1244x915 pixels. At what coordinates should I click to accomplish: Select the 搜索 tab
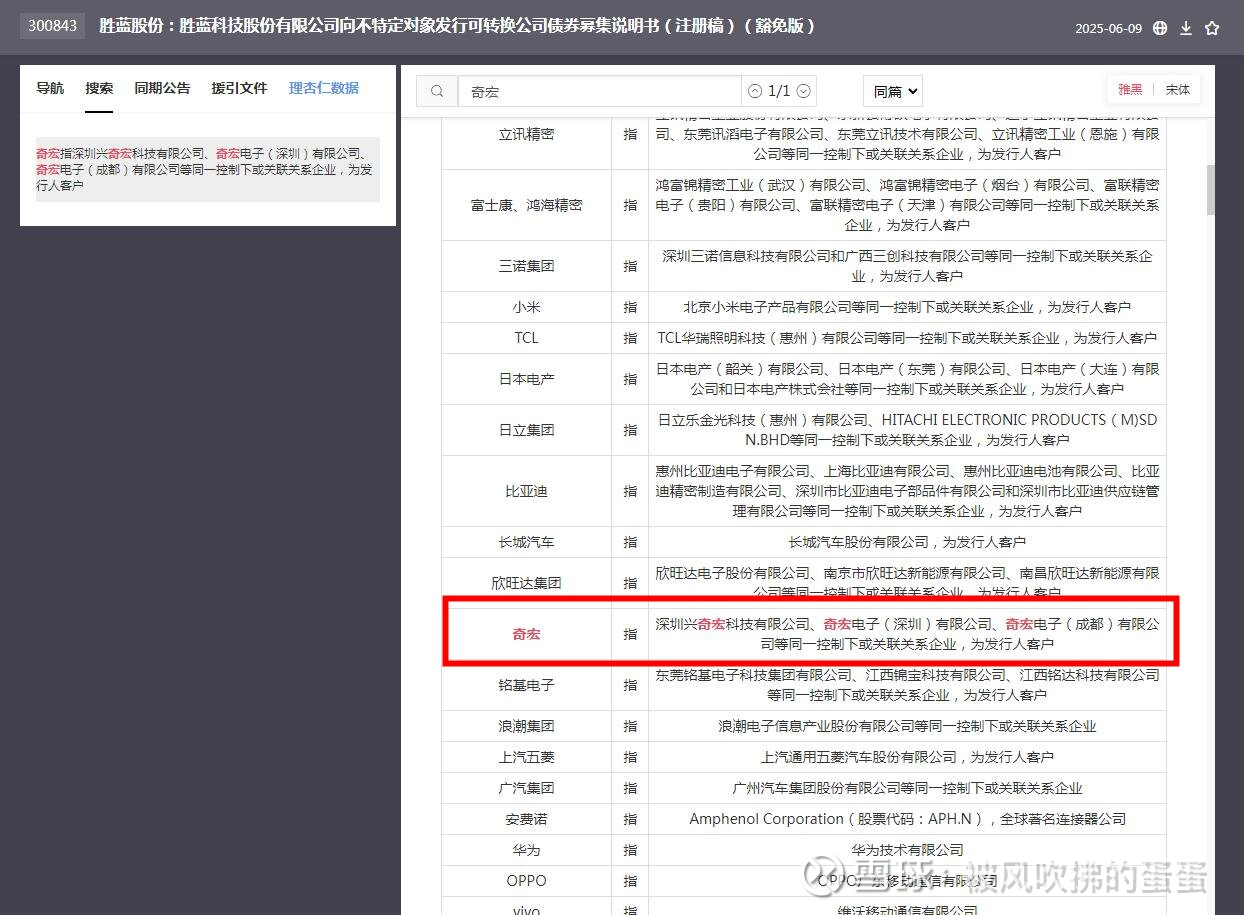[x=99, y=88]
